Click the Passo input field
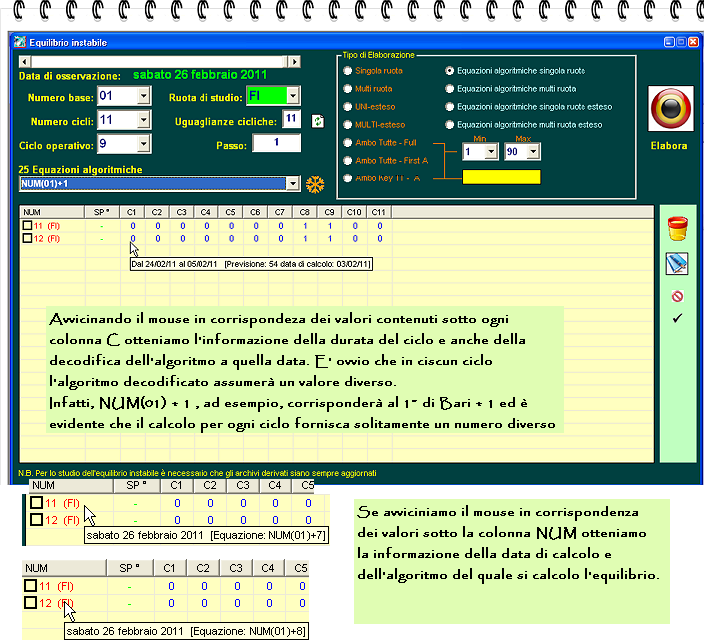 tap(277, 143)
